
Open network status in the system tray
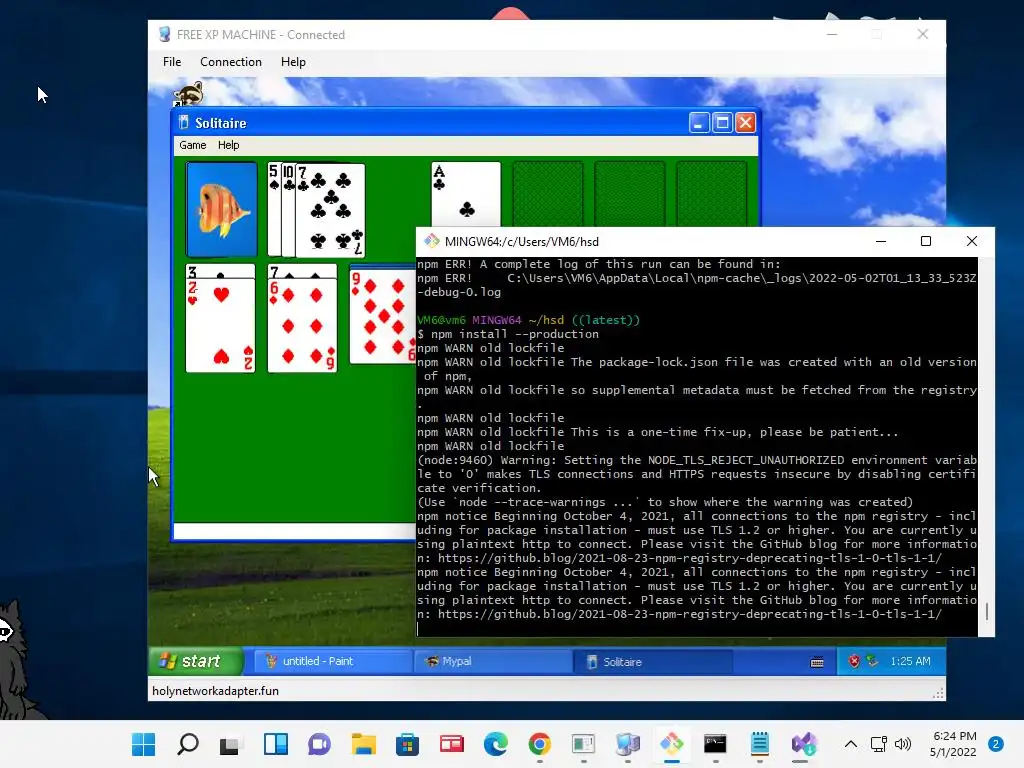879,744
